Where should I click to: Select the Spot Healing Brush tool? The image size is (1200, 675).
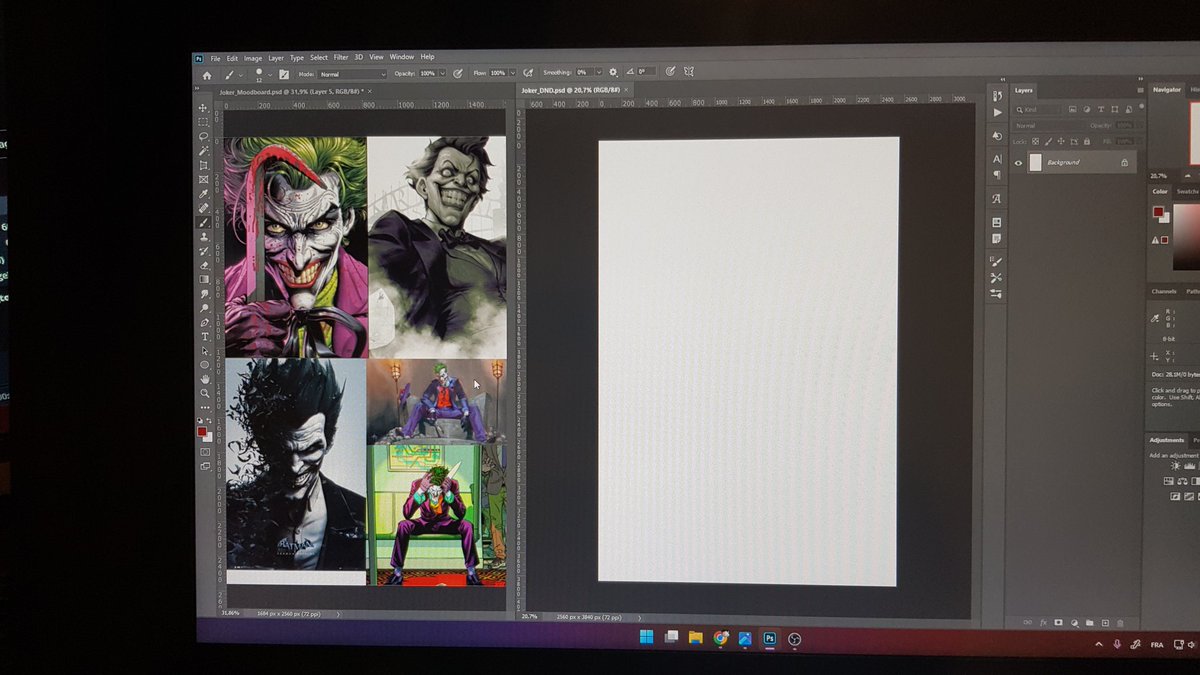click(204, 208)
